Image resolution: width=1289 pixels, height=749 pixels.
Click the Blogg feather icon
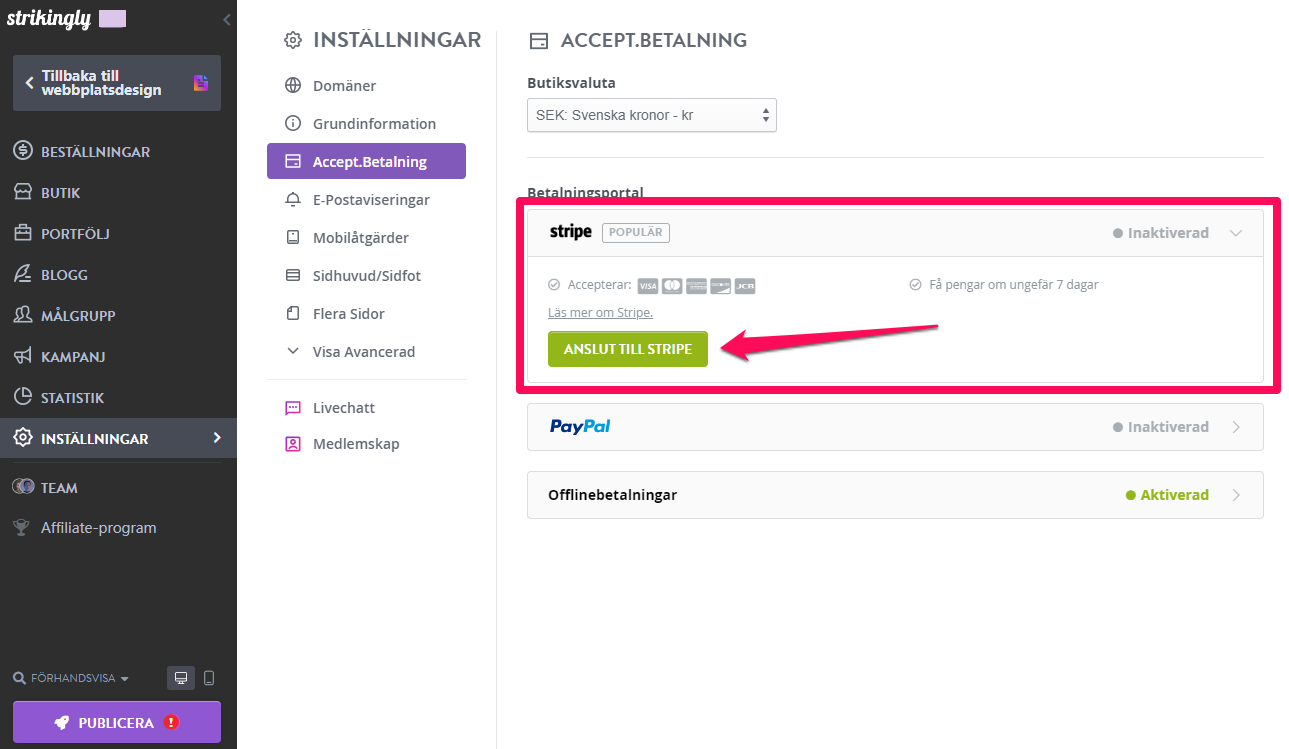[23, 274]
